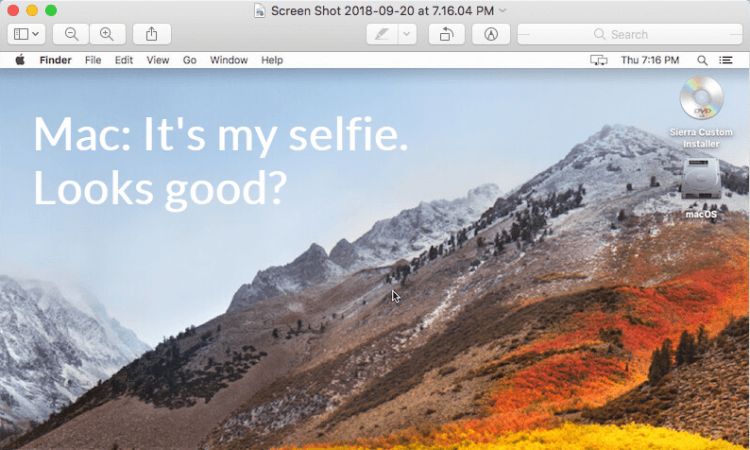The image size is (750, 450).
Task: Click the "Mac: It's my selfie." text
Action: coord(221,134)
